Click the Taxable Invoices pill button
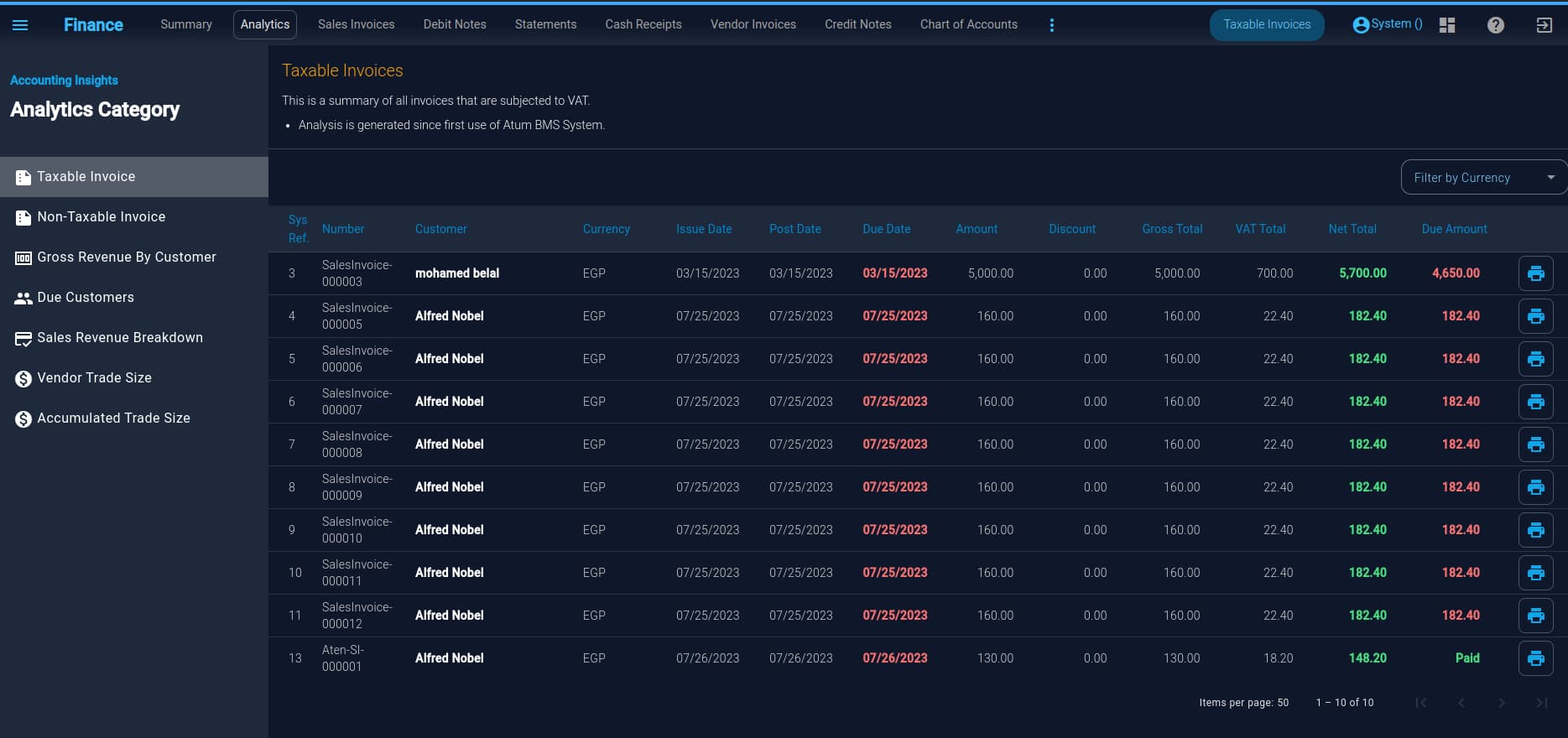 1266,24
